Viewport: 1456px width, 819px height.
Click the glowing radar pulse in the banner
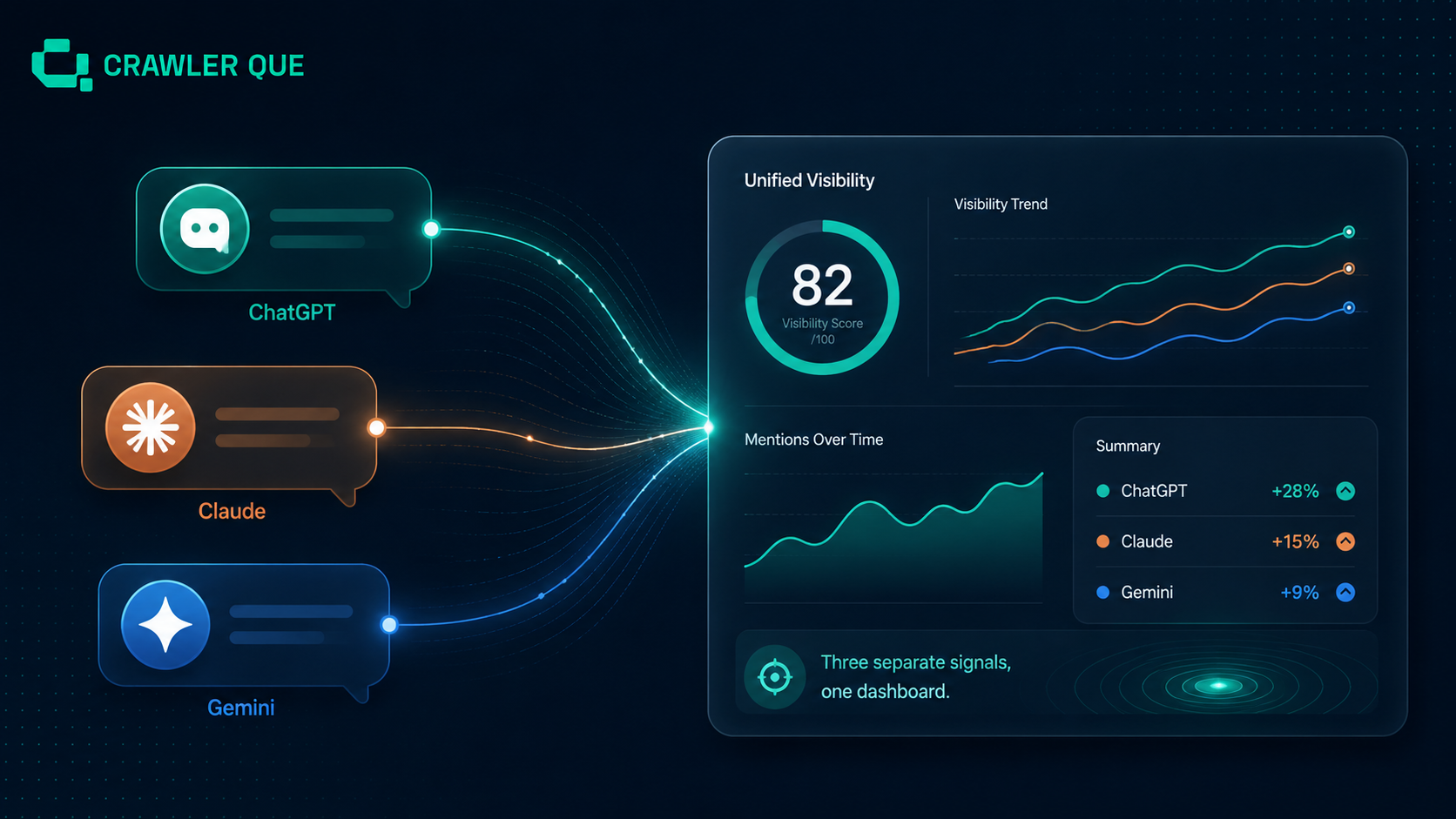[x=1219, y=686]
